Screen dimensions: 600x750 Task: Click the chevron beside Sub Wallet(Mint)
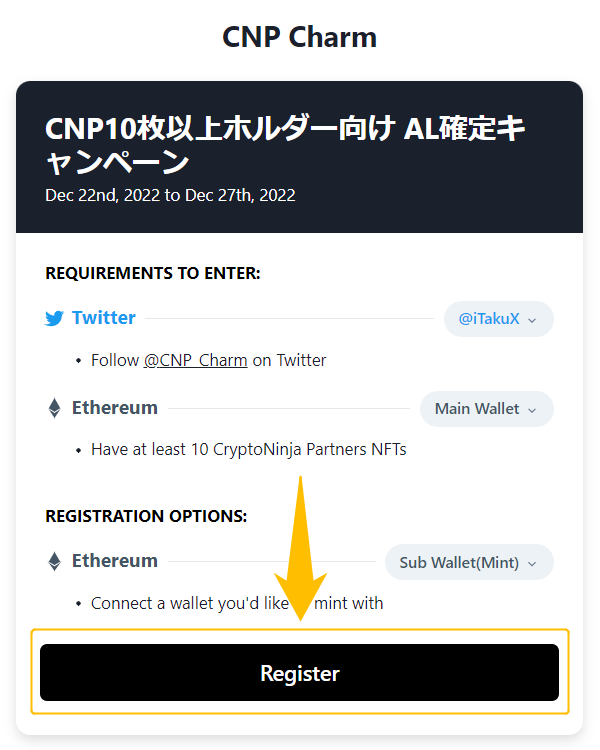[x=532, y=564]
